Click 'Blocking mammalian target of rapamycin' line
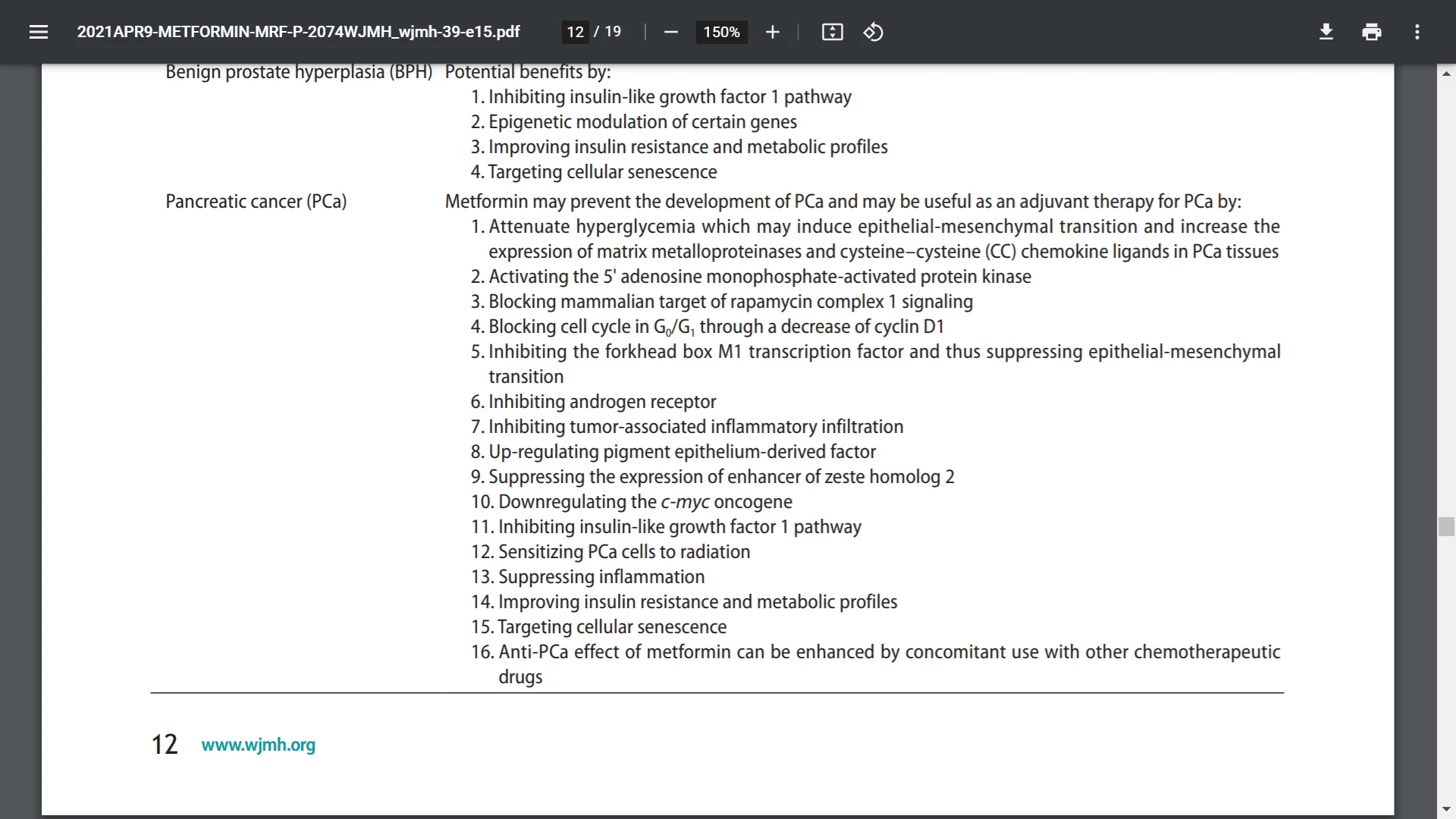 722,302
